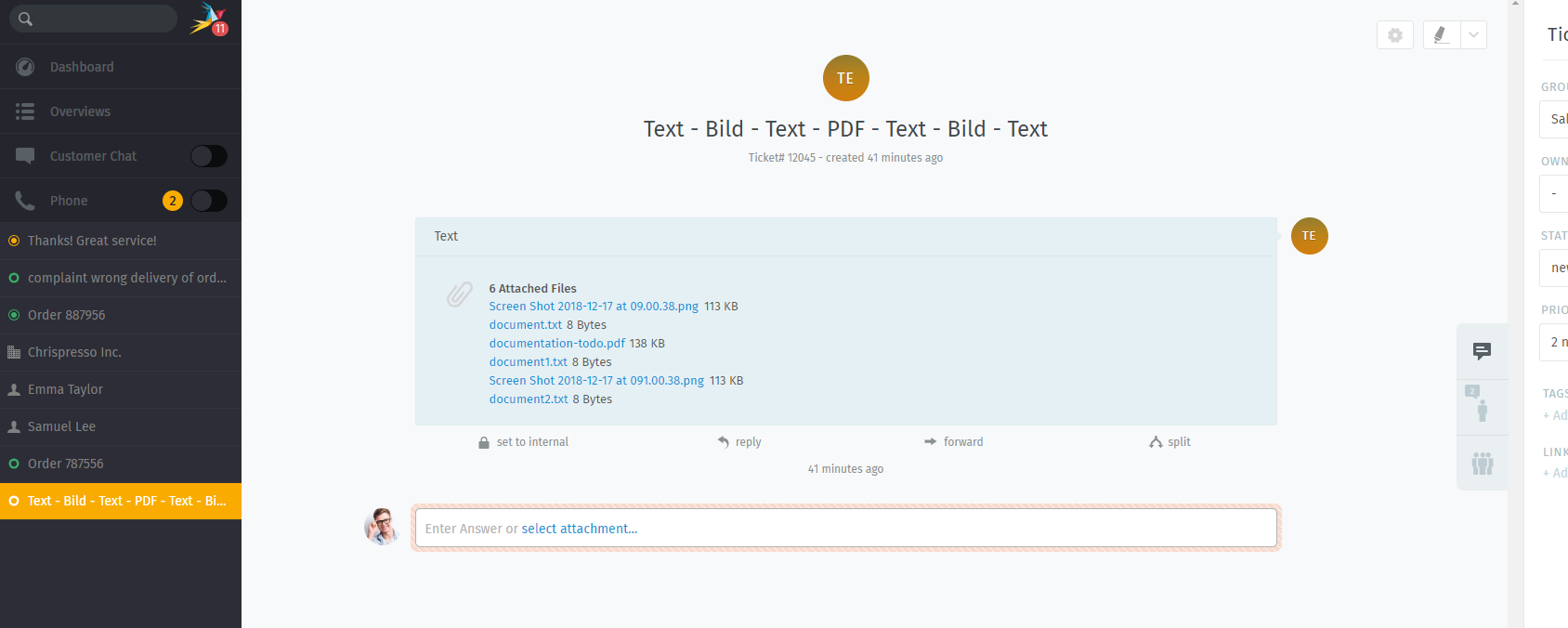Click the search magnifier icon

[x=25, y=19]
